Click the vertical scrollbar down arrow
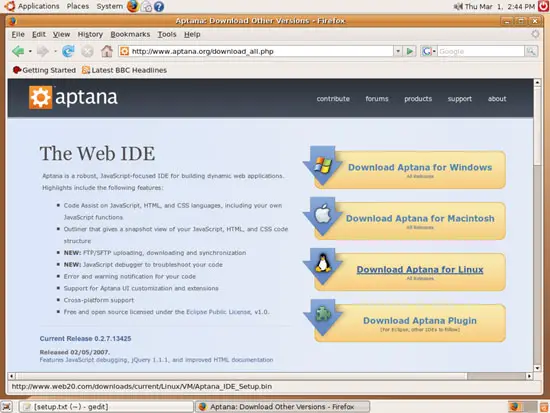This screenshot has width=550, height=413. click(x=537, y=368)
